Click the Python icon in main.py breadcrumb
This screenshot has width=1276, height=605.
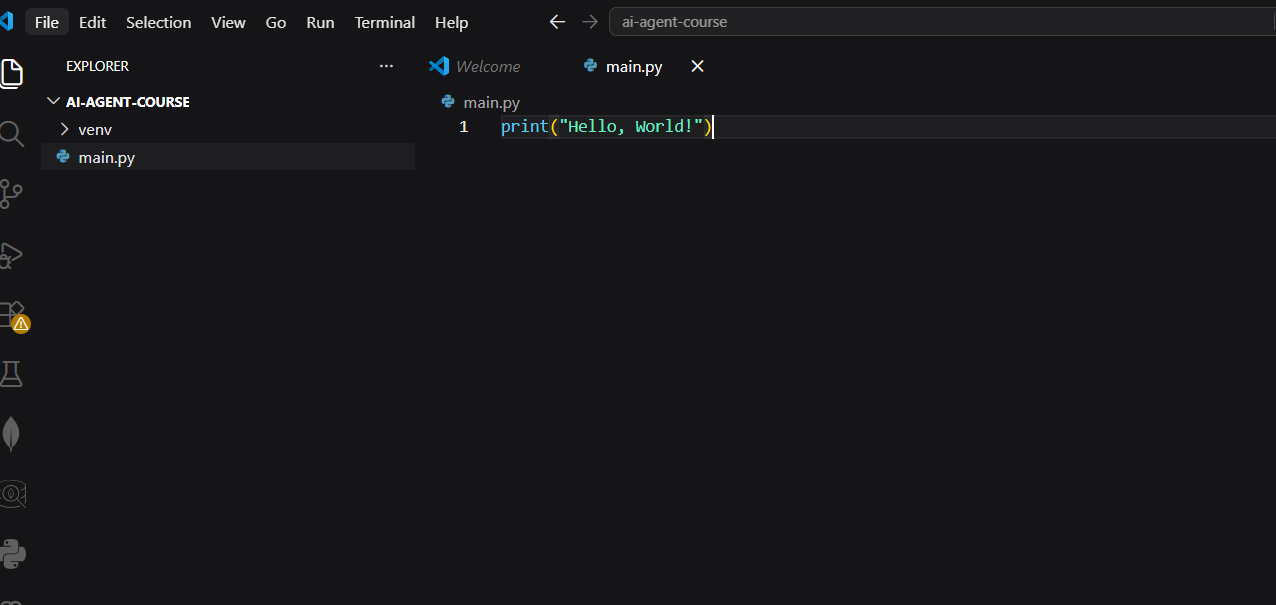[449, 102]
